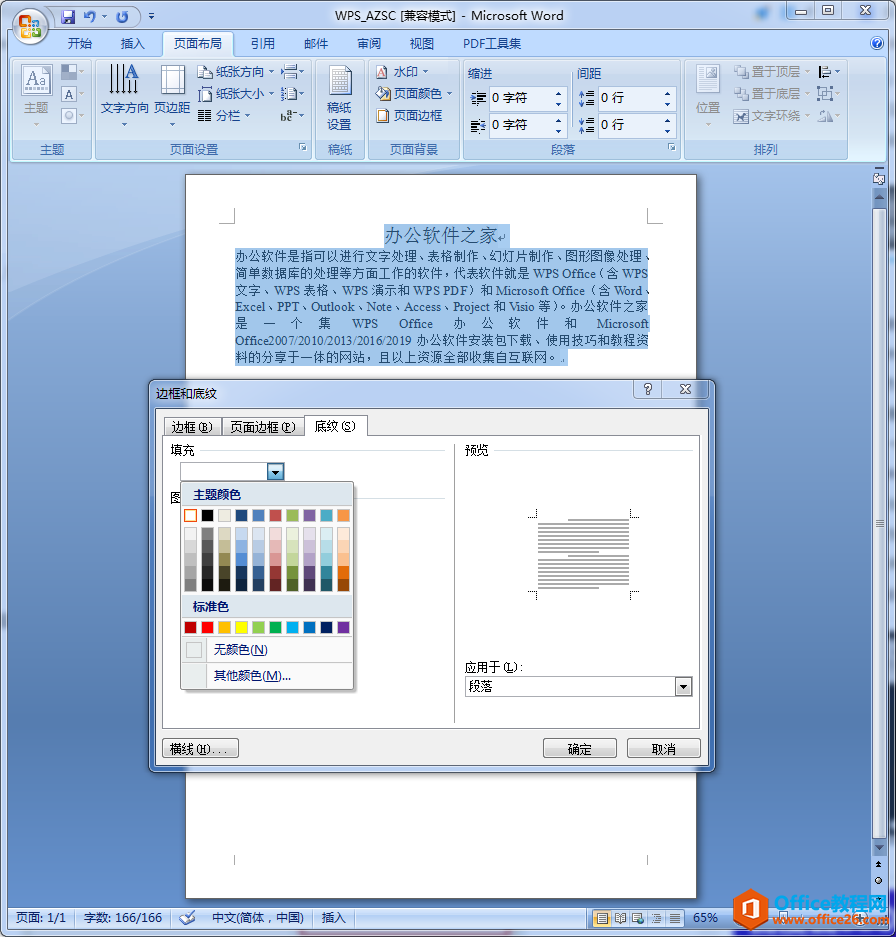896x937 pixels.
Task: Click Bring to Front (置于顶层)
Action: [x=771, y=72]
